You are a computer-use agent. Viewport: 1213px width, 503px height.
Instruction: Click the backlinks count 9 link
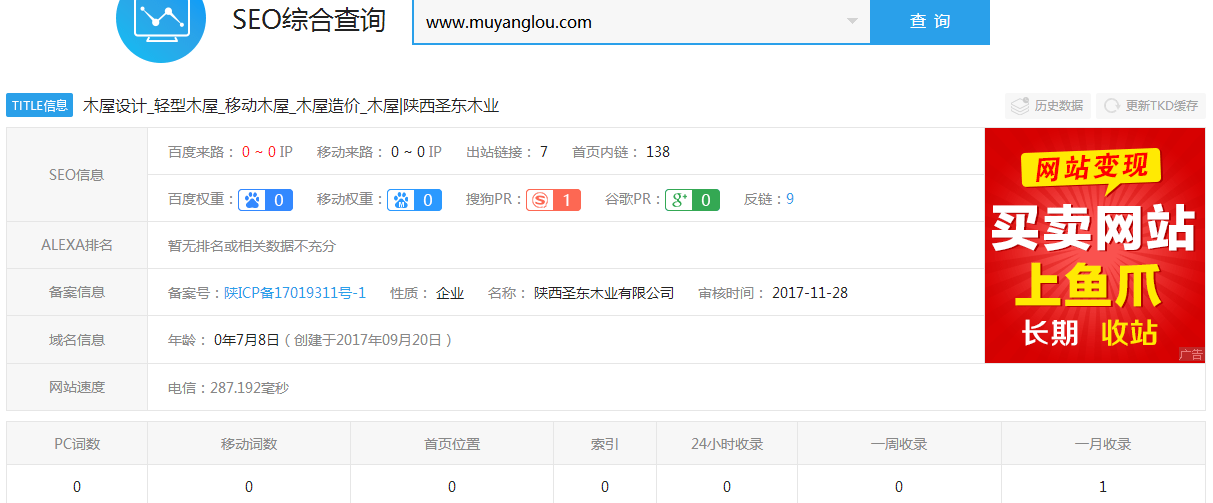(790, 200)
